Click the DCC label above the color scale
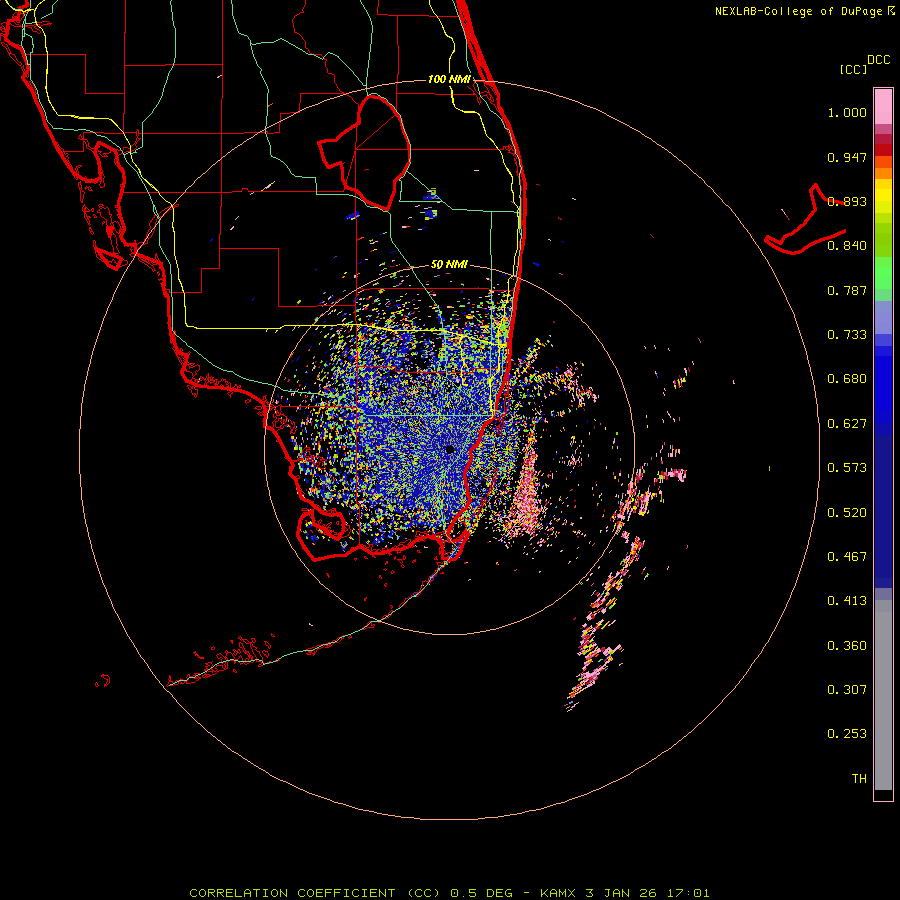This screenshot has height=900, width=900. [878, 60]
